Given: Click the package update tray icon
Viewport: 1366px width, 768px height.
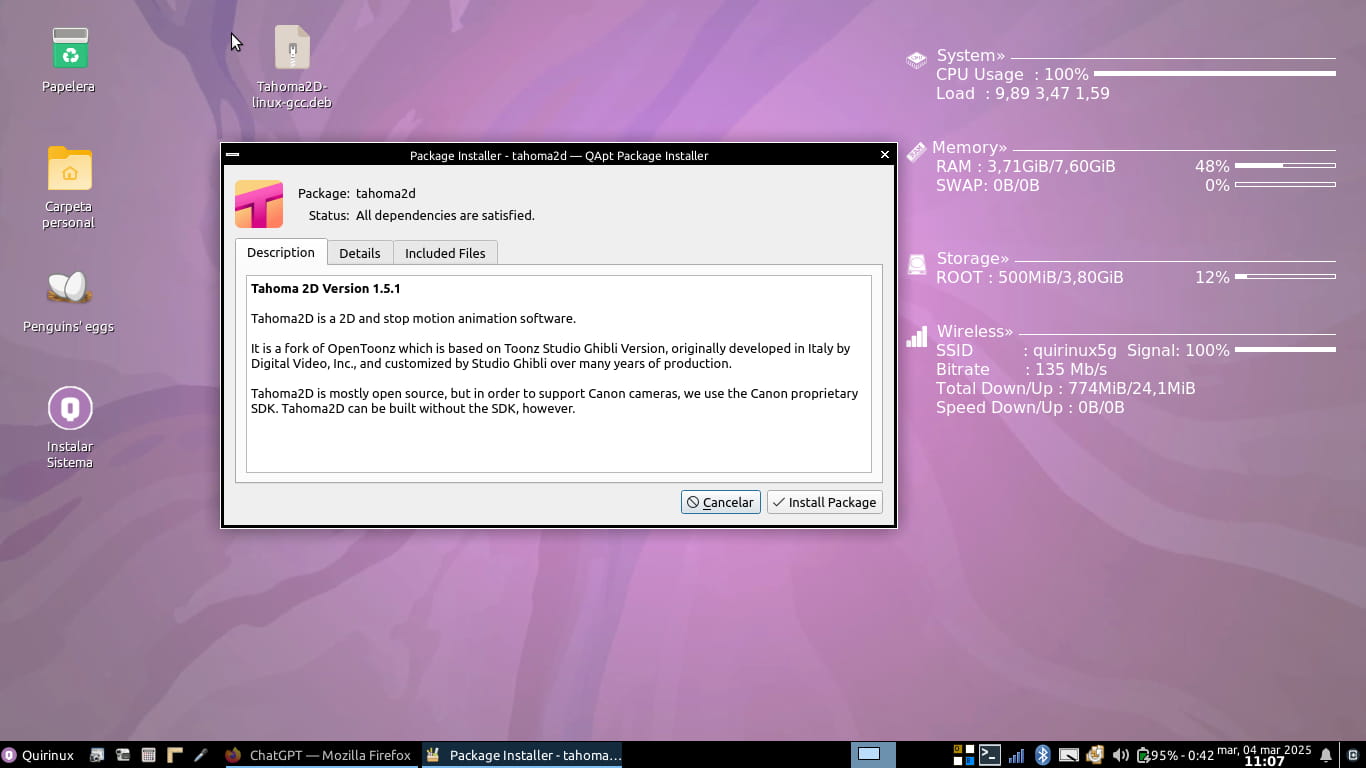Looking at the screenshot, I should [1095, 755].
